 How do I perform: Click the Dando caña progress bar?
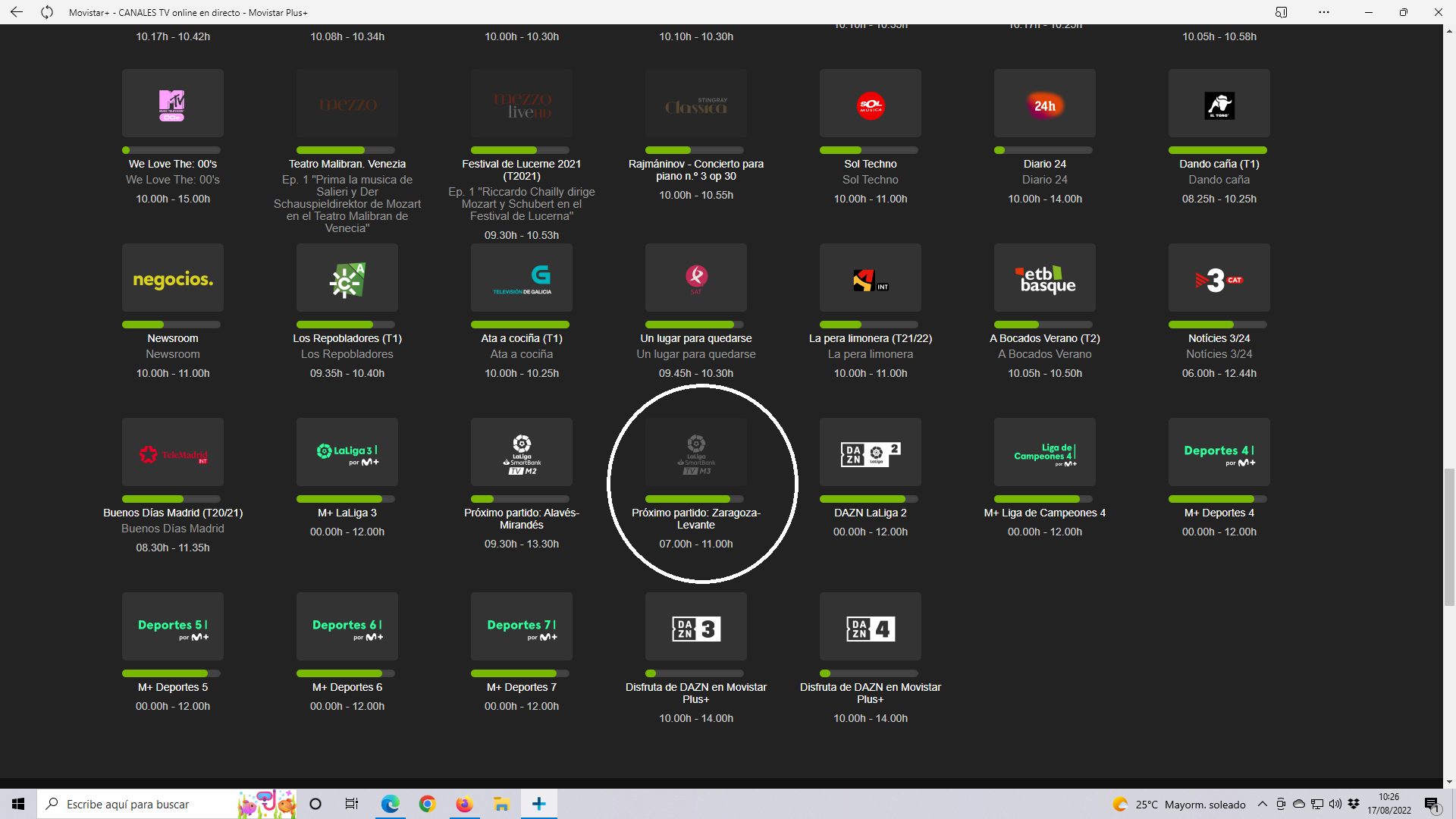1218,150
